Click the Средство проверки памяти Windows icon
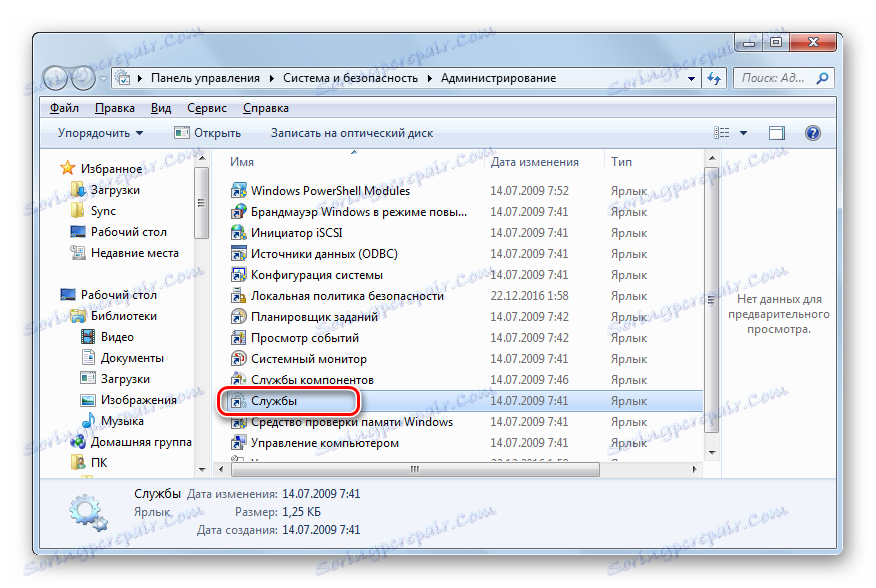876x588 pixels. (239, 422)
